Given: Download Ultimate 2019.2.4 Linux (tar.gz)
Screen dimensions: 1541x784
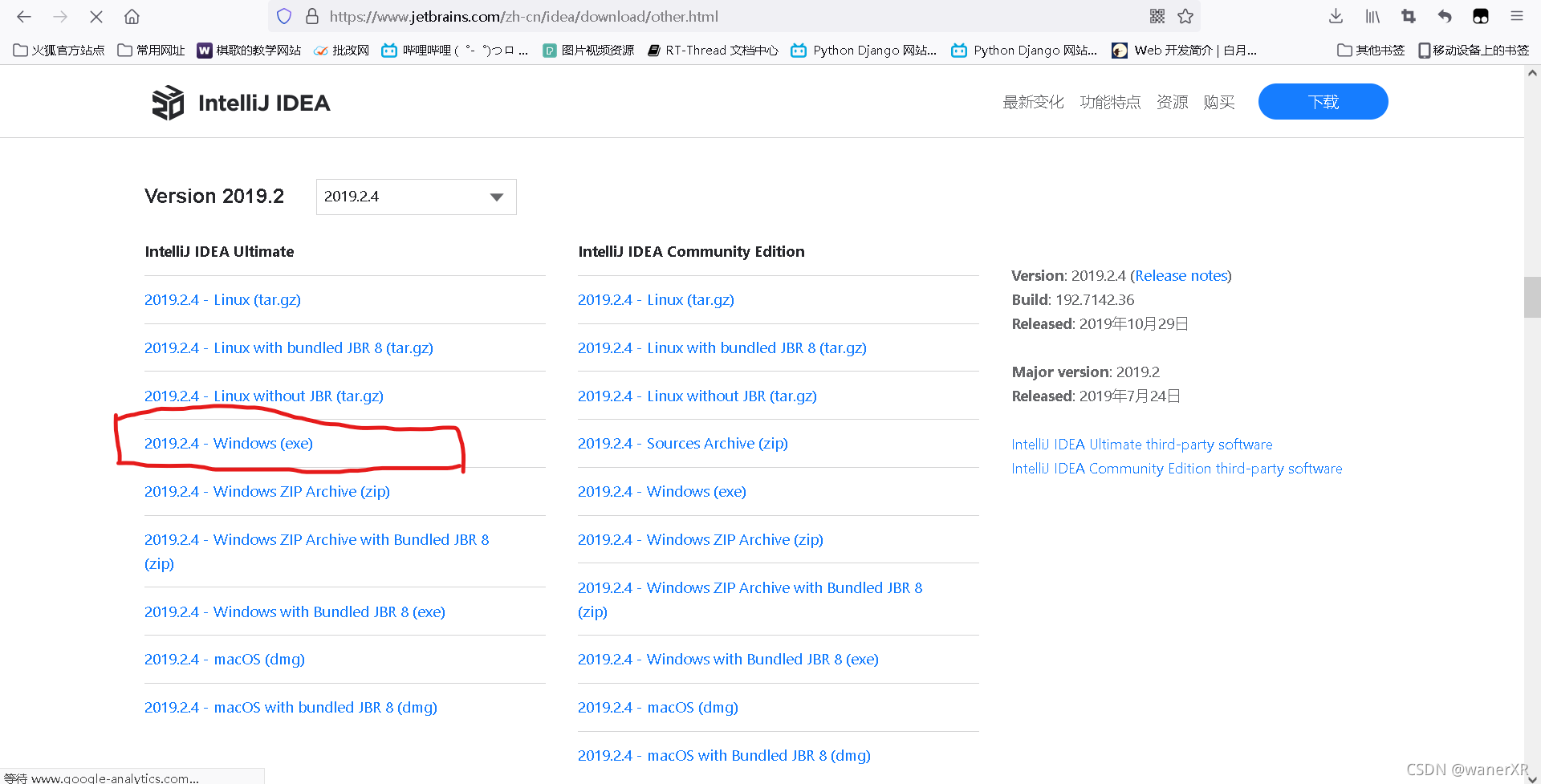Looking at the screenshot, I should [222, 299].
